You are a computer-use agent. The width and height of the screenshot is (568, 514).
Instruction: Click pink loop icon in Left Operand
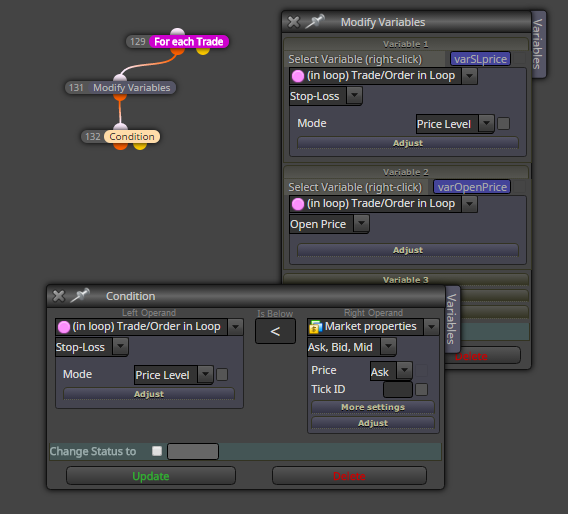pos(64,327)
